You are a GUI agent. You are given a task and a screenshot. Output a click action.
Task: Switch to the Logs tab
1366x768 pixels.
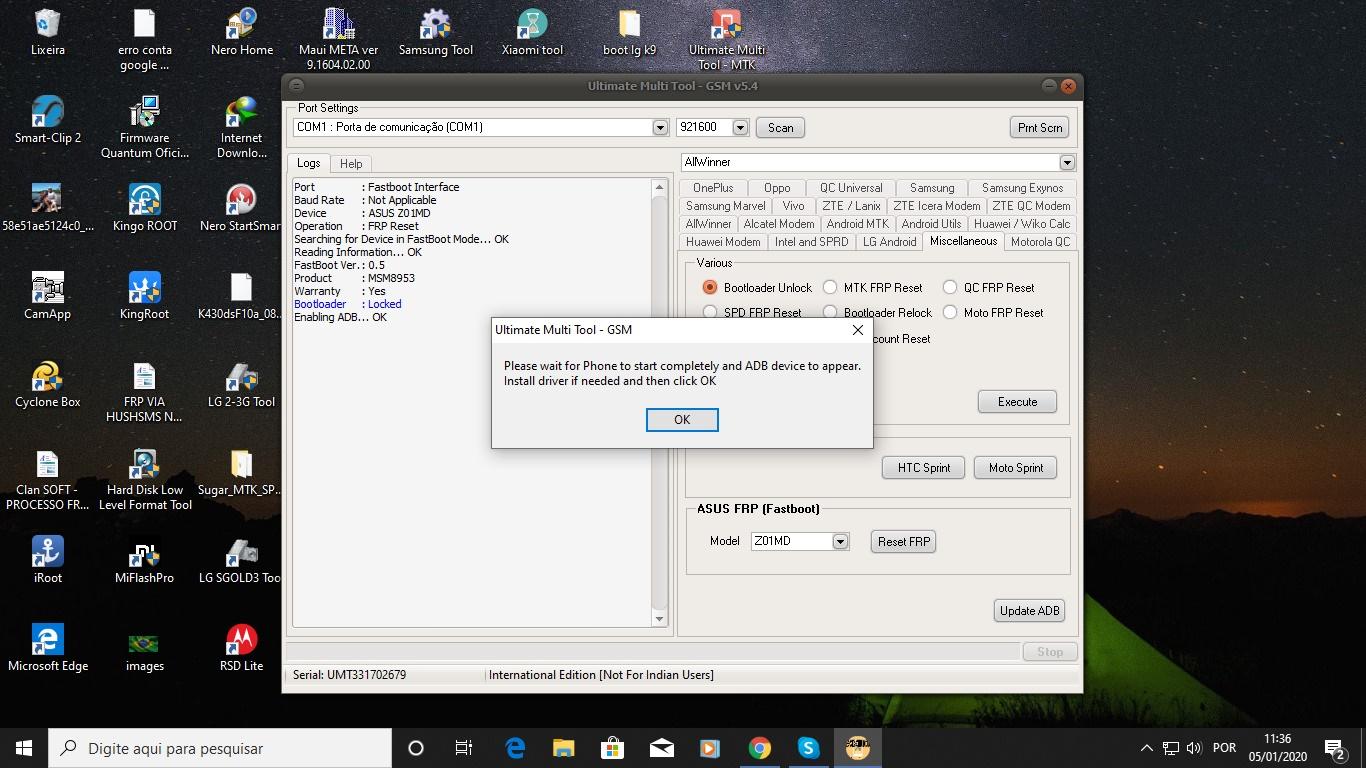pos(309,163)
